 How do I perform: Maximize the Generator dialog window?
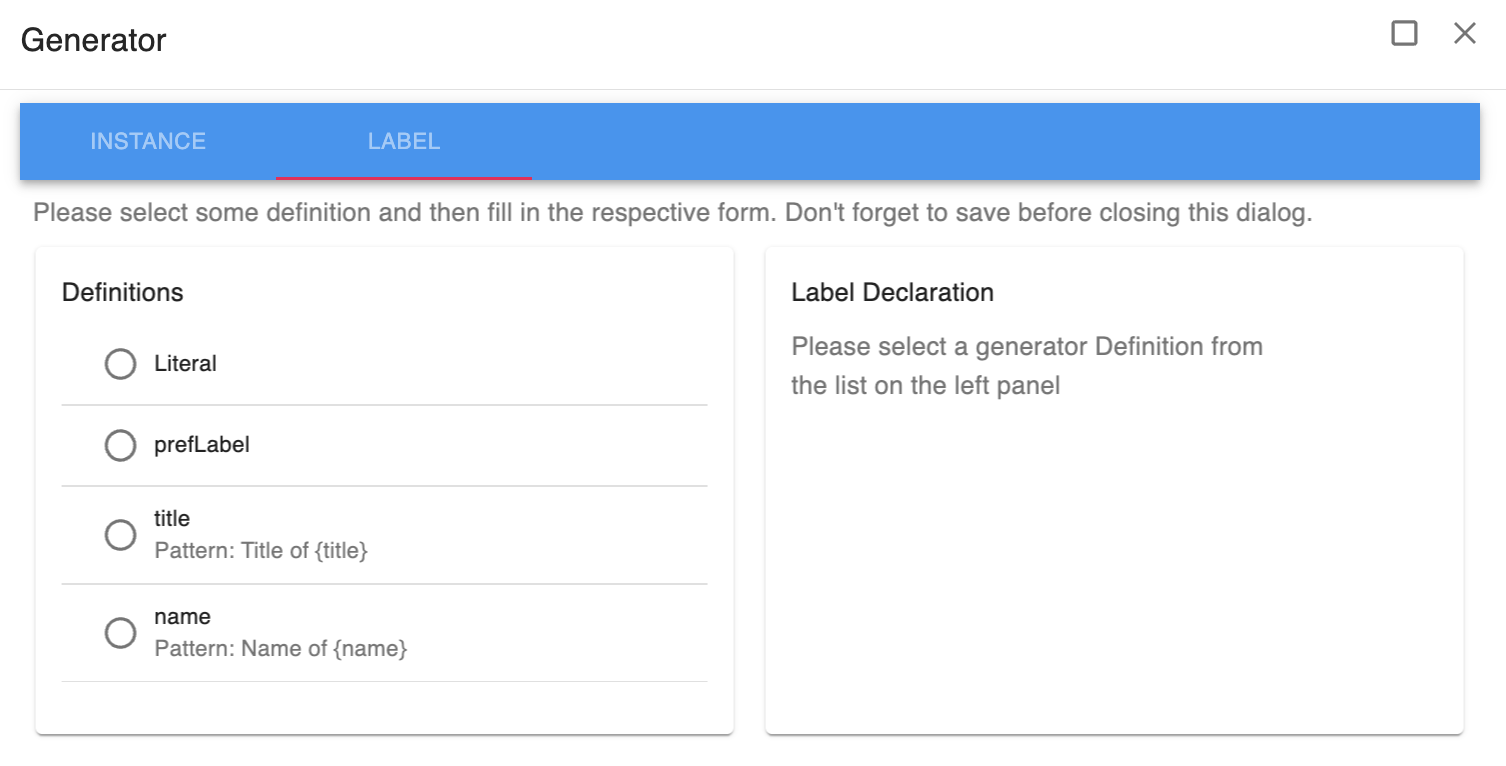pos(1404,34)
